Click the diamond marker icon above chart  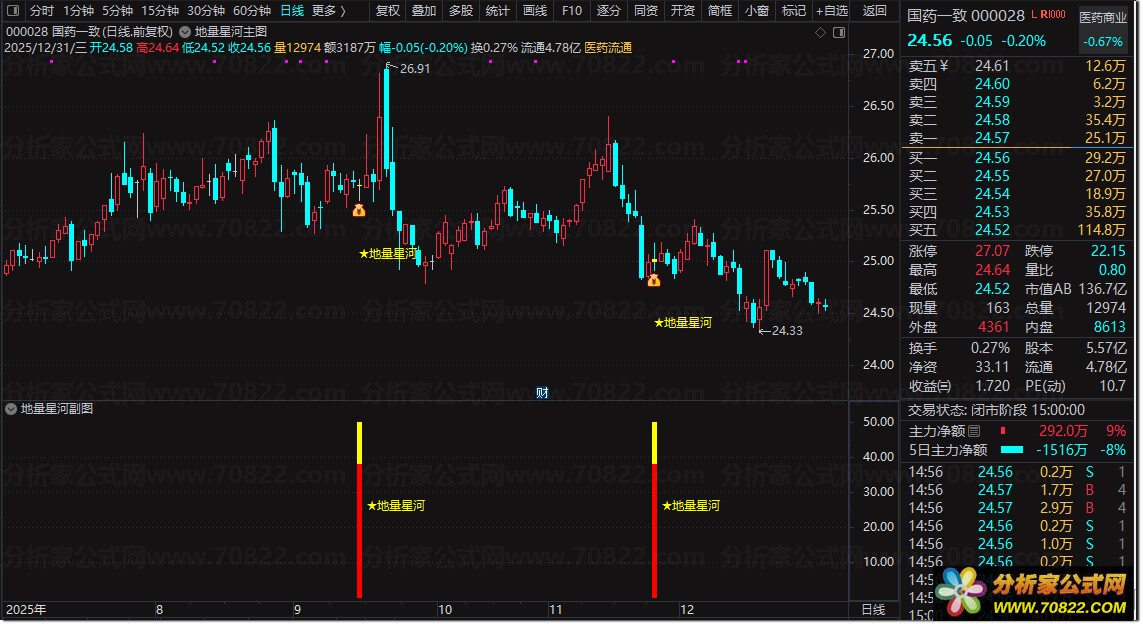point(820,32)
